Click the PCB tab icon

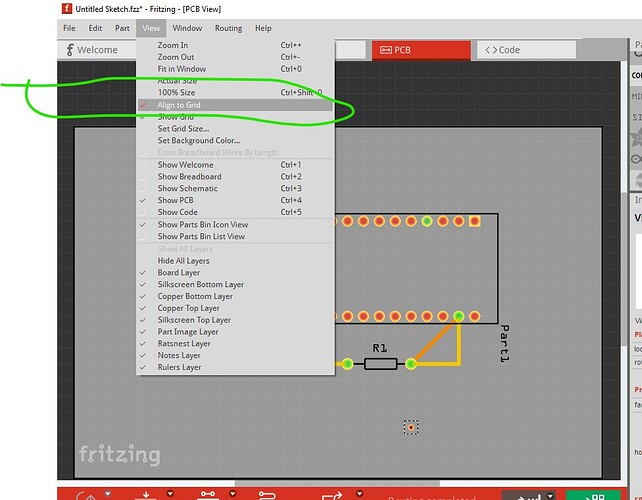point(385,49)
